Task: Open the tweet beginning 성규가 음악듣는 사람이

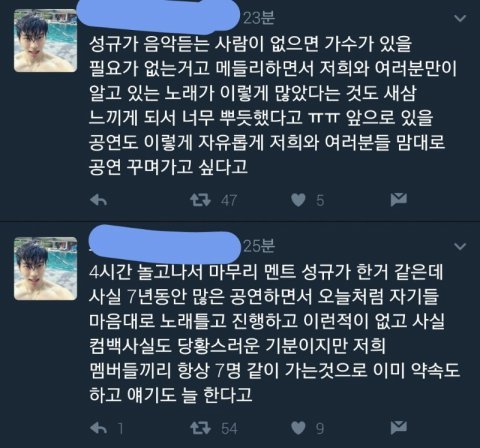Action: point(273,105)
